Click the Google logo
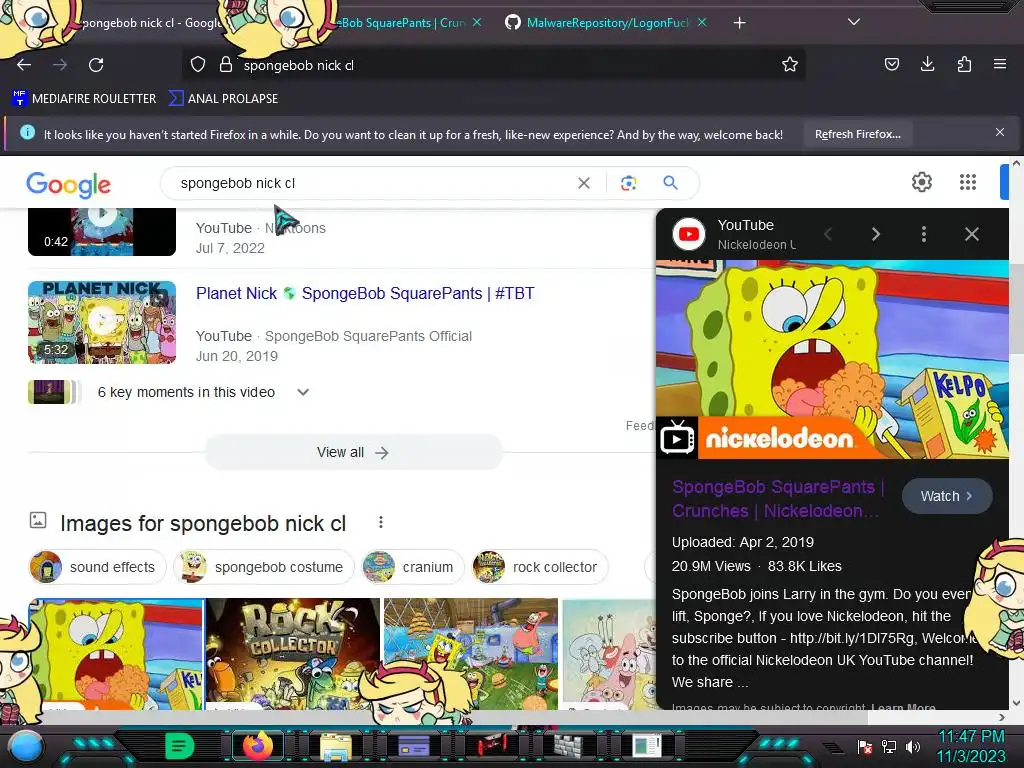This screenshot has width=1024, height=768. pos(69,185)
